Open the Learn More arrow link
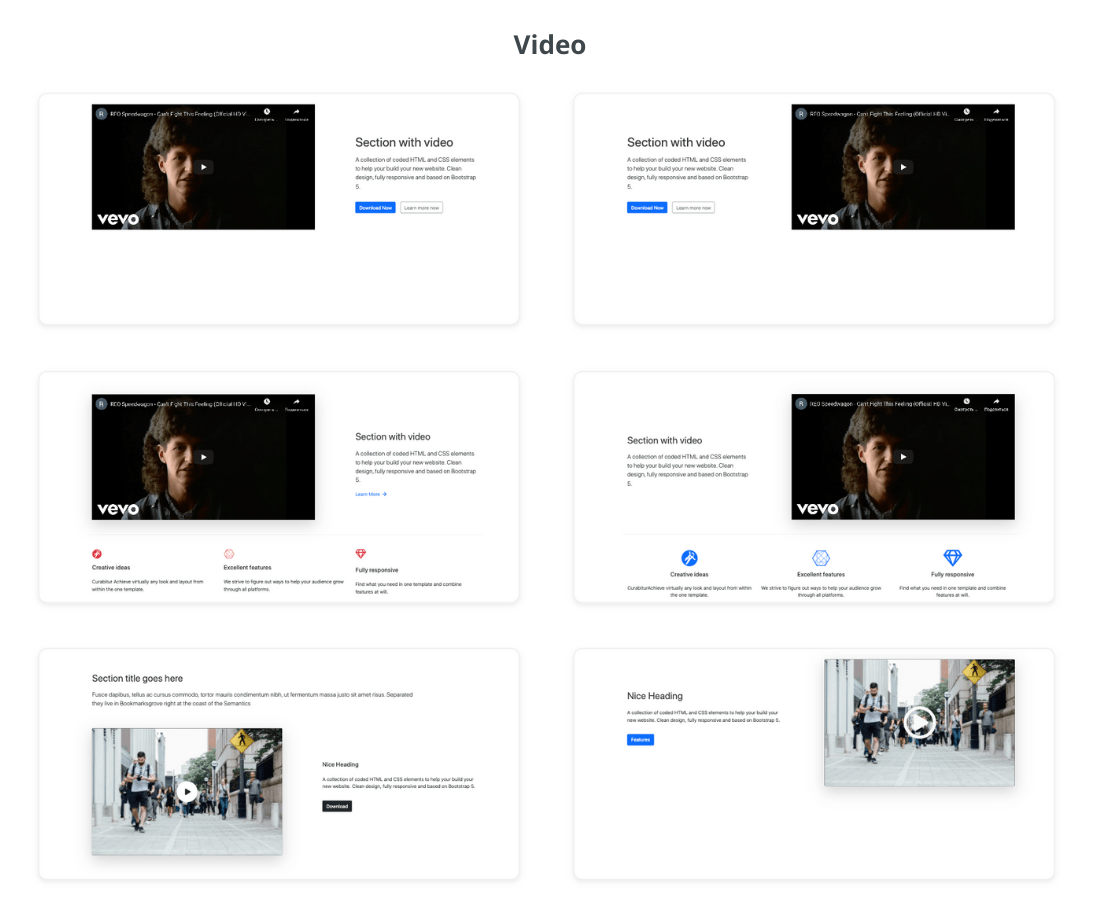1100x900 pixels. point(371,494)
